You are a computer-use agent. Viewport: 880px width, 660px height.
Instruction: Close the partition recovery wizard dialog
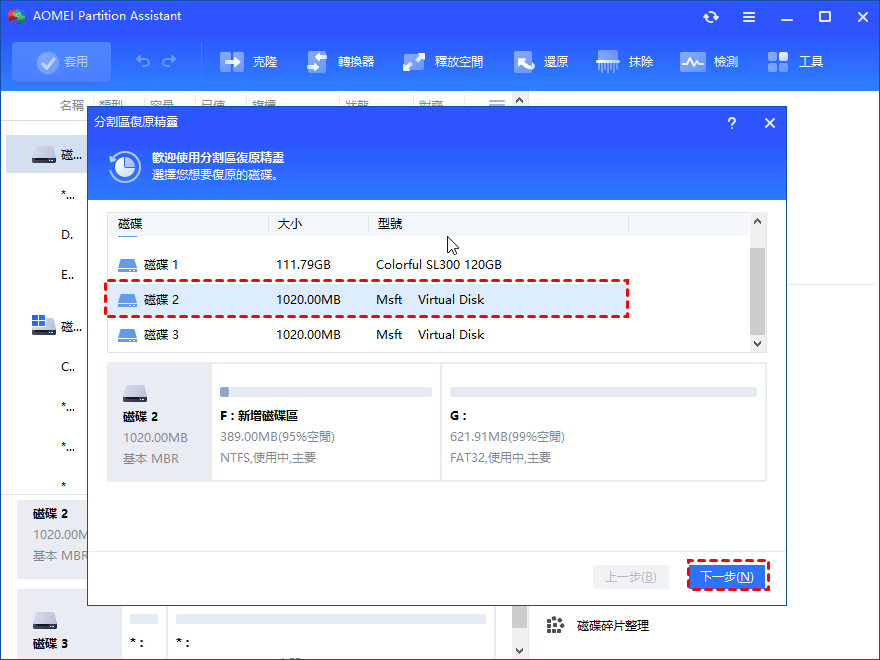click(769, 123)
